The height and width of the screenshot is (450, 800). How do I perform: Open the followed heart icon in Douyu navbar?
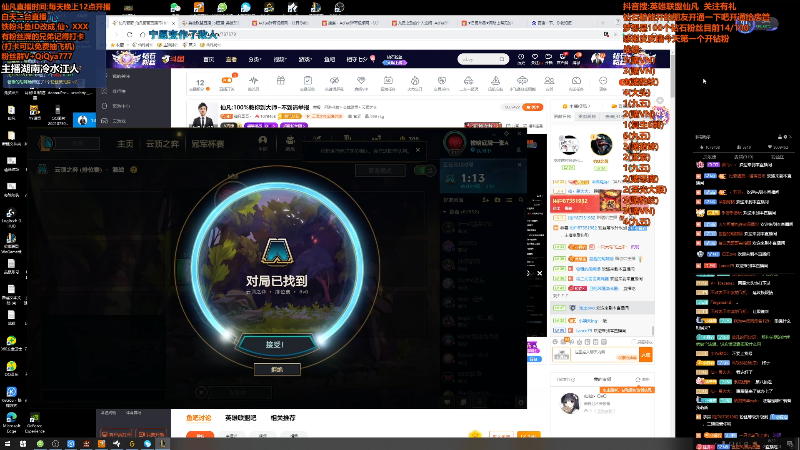coord(535,59)
